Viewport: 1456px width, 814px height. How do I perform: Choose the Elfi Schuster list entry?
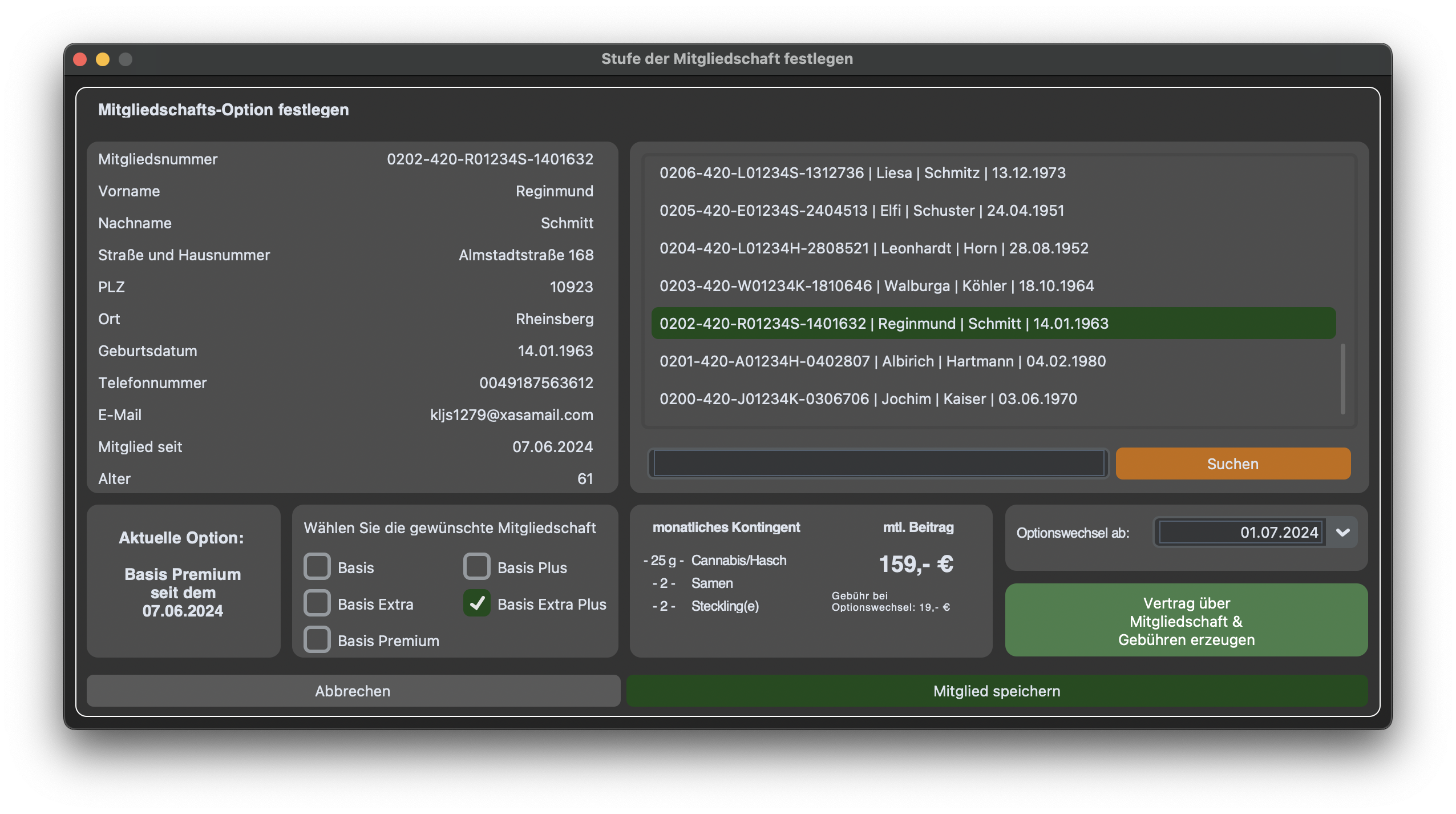tap(862, 211)
